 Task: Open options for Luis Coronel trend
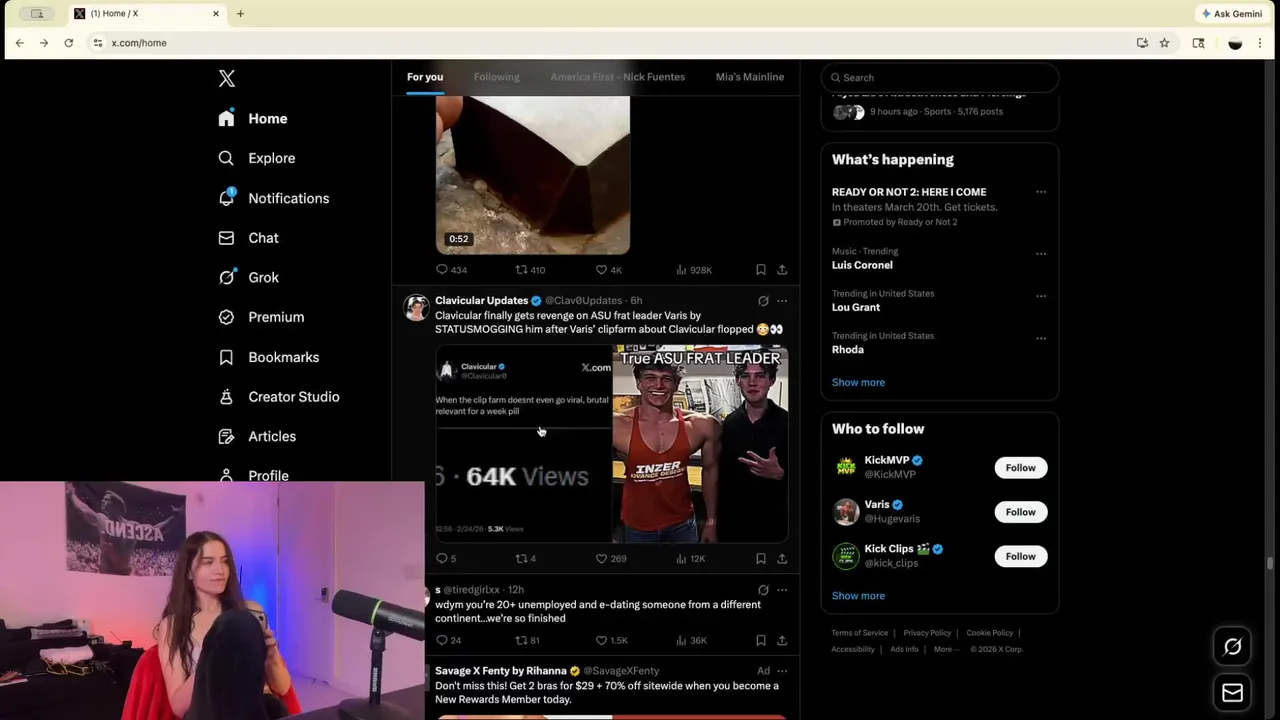pos(1041,254)
